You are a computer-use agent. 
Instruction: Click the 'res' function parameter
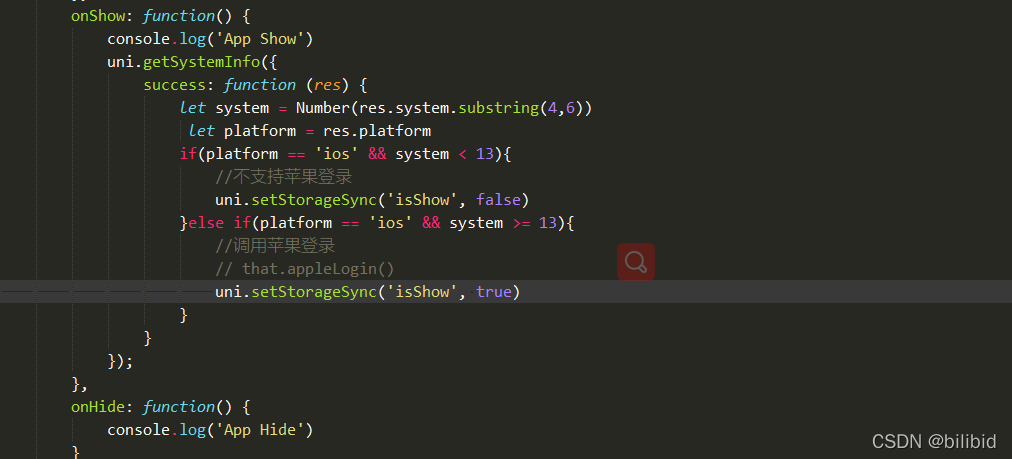[x=327, y=85]
